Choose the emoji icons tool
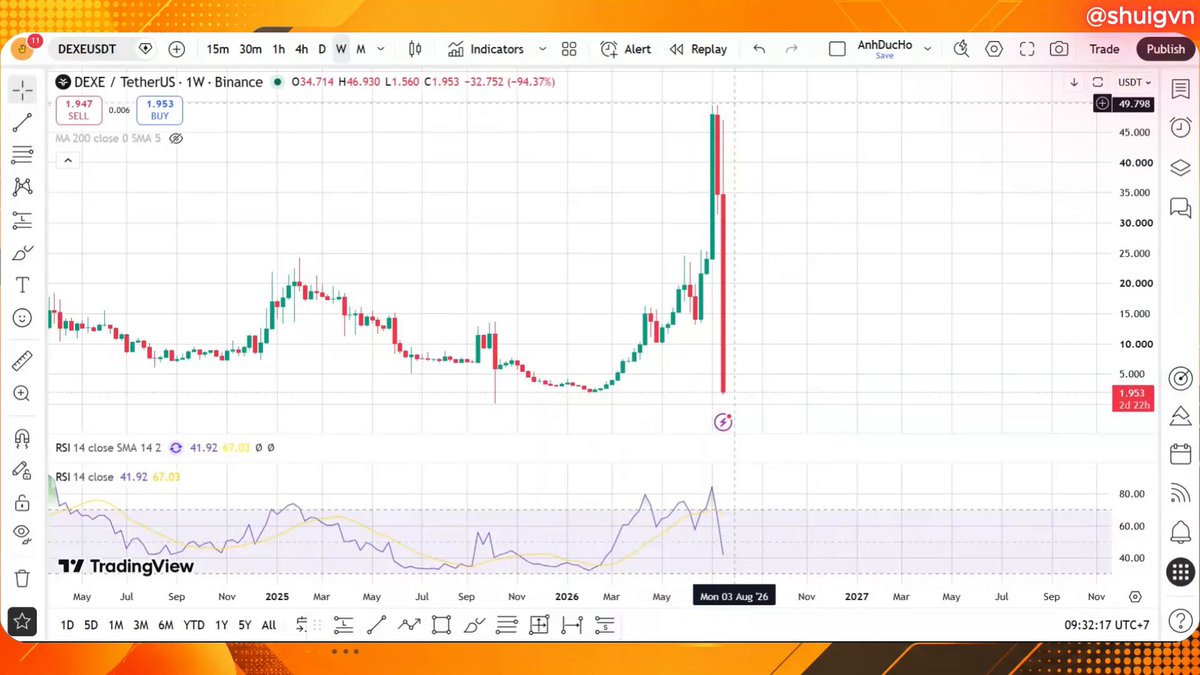This screenshot has height=675, width=1200. coord(22,318)
